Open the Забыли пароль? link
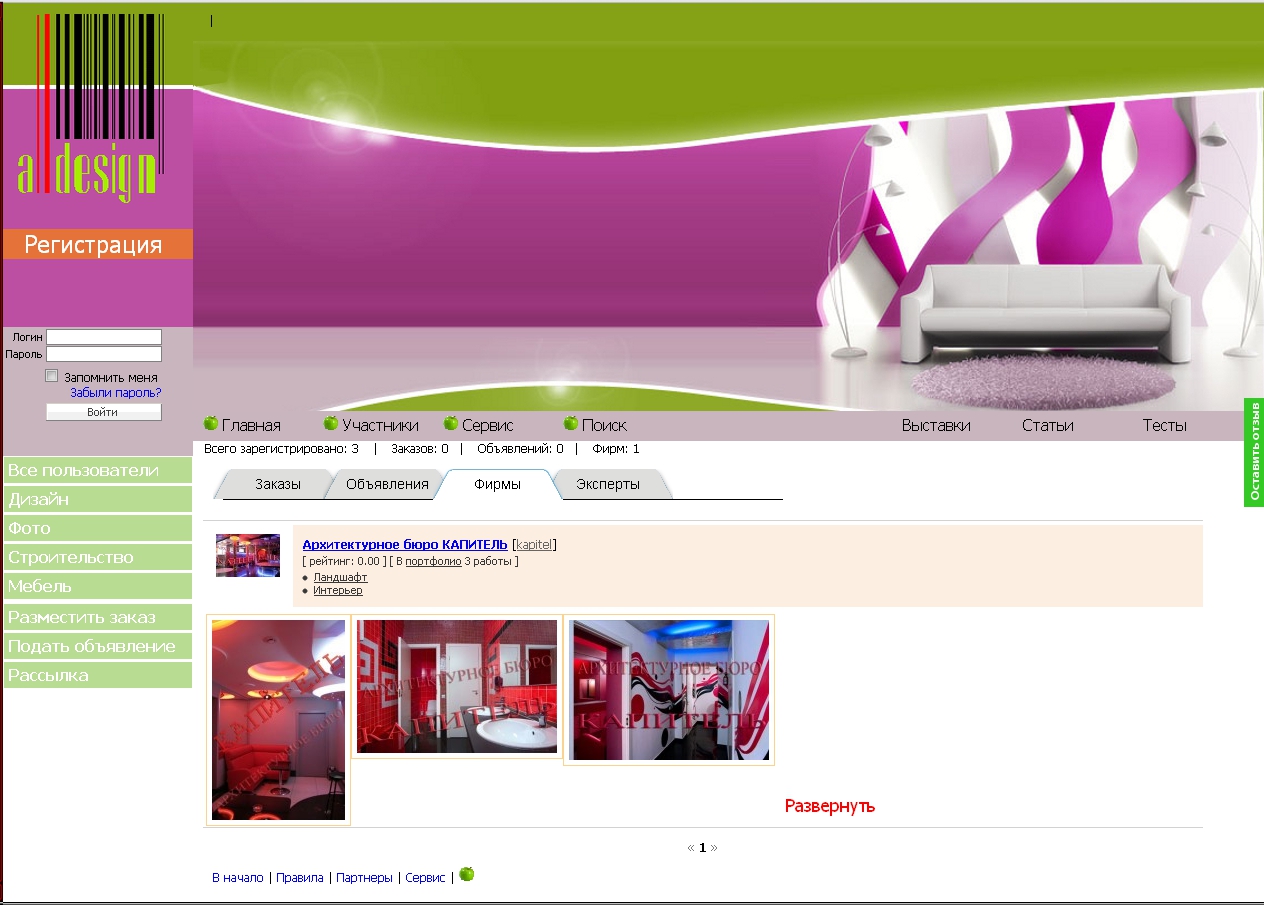The image size is (1264, 905). pyautogui.click(x=115, y=393)
